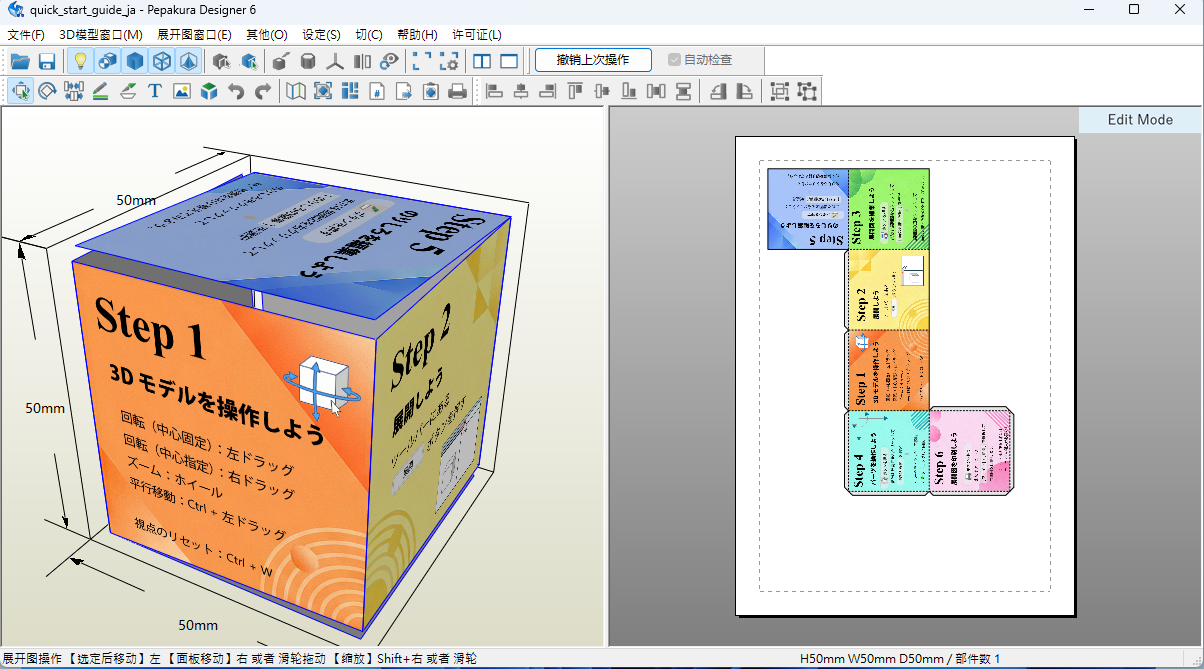1204x669 pixels.
Task: Open the 设定(S) menu
Action: (321, 35)
